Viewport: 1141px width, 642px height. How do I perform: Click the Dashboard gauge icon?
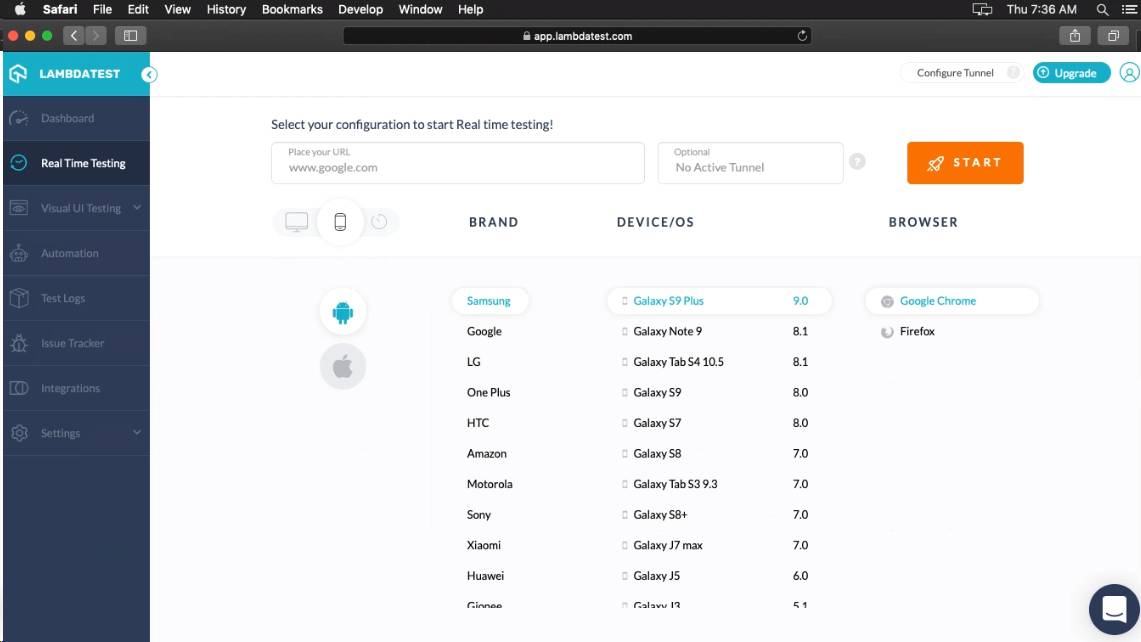19,118
